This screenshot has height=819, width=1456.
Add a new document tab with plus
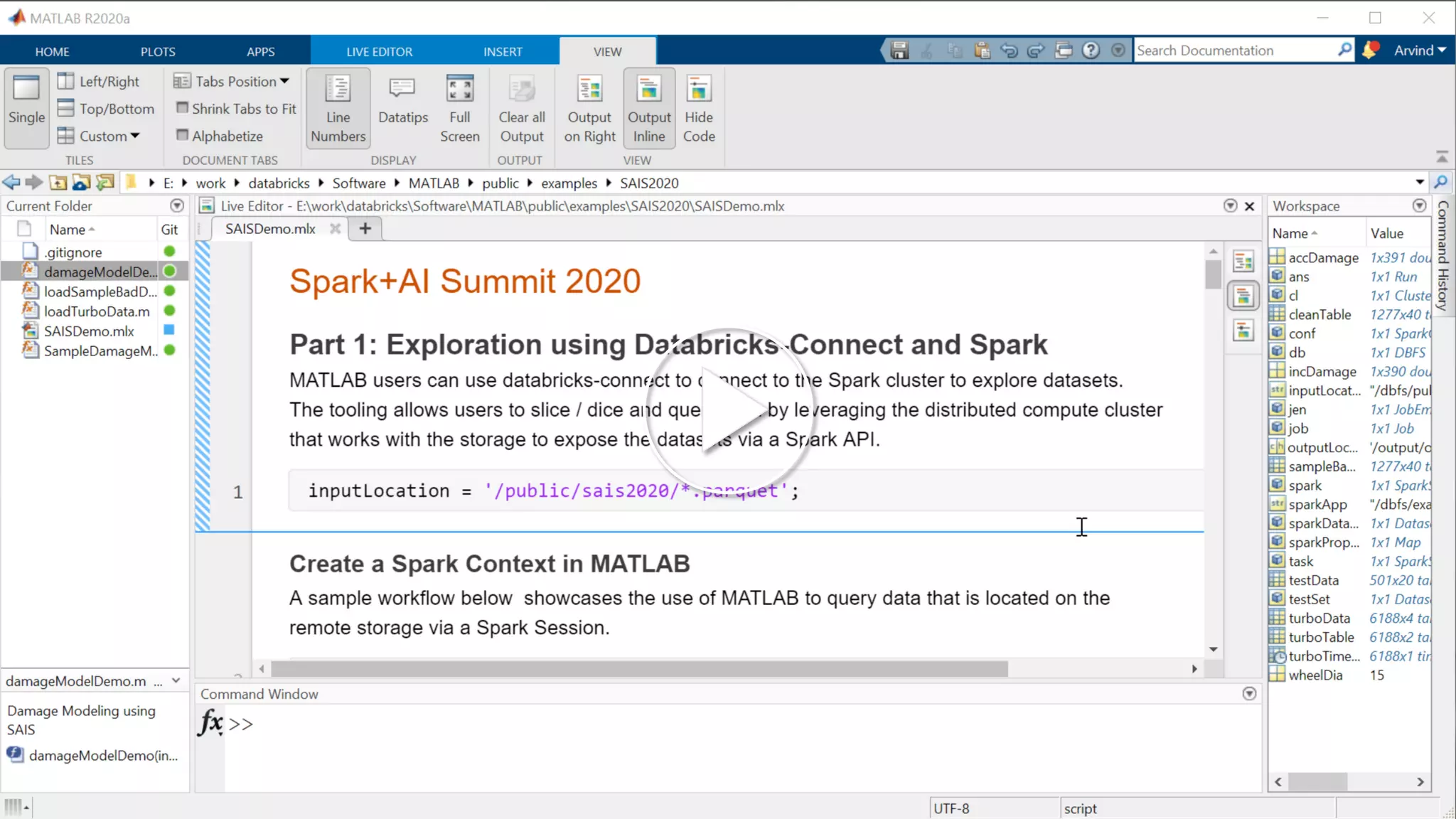click(x=365, y=228)
